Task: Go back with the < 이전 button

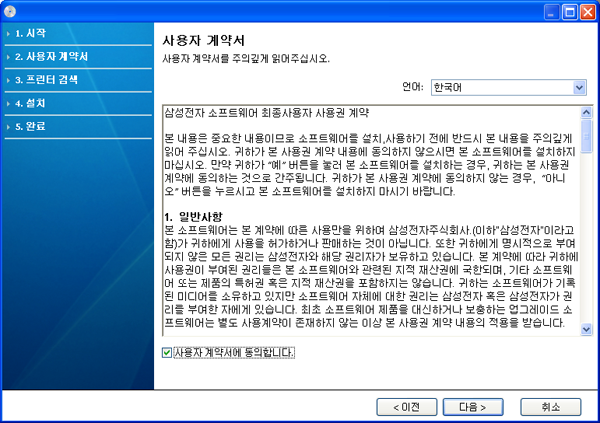Action: 406,407
